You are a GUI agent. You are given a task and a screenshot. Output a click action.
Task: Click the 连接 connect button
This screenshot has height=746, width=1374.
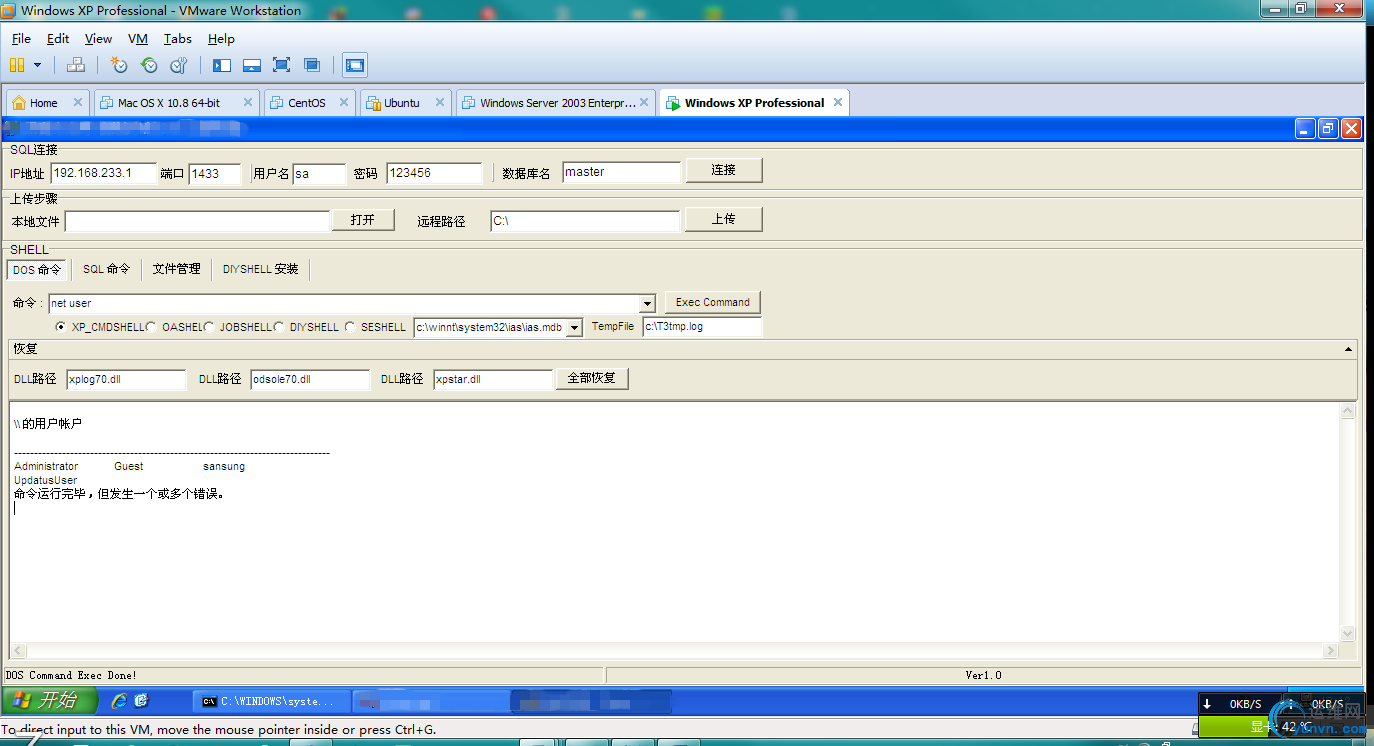724,171
